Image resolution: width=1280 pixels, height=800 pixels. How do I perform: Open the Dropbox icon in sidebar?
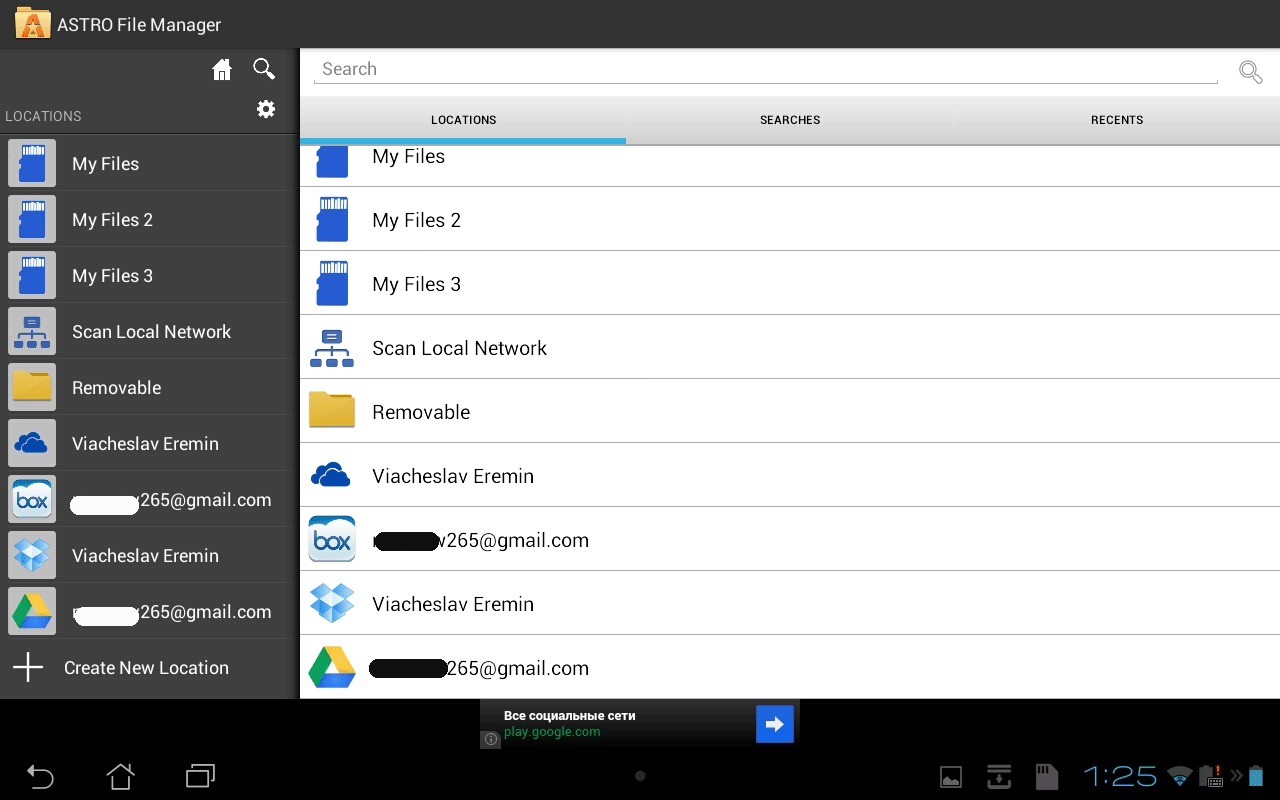pos(32,555)
